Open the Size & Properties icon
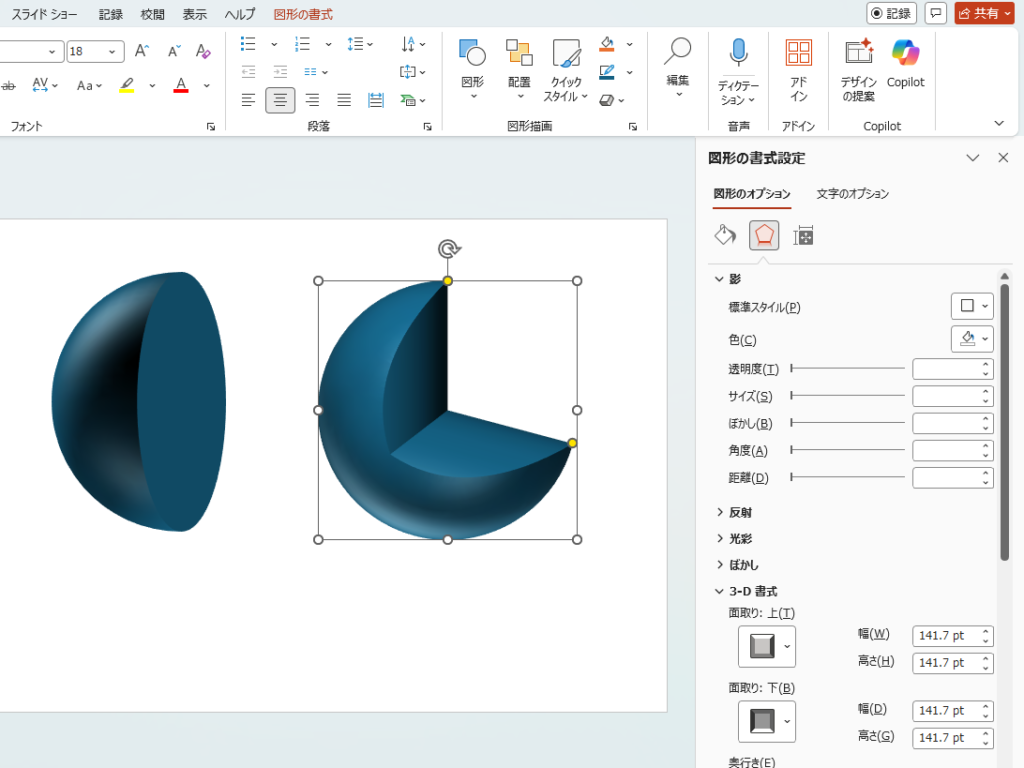Screen dimensions: 1024x768 pos(803,235)
